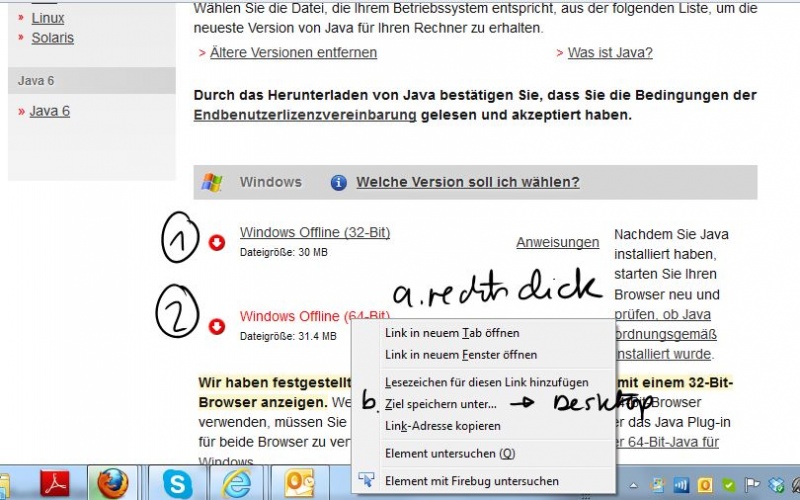The height and width of the screenshot is (500, 800).
Task: Open the 'Endbenutzerlizenzvereinbarung' link
Action: pos(305,115)
